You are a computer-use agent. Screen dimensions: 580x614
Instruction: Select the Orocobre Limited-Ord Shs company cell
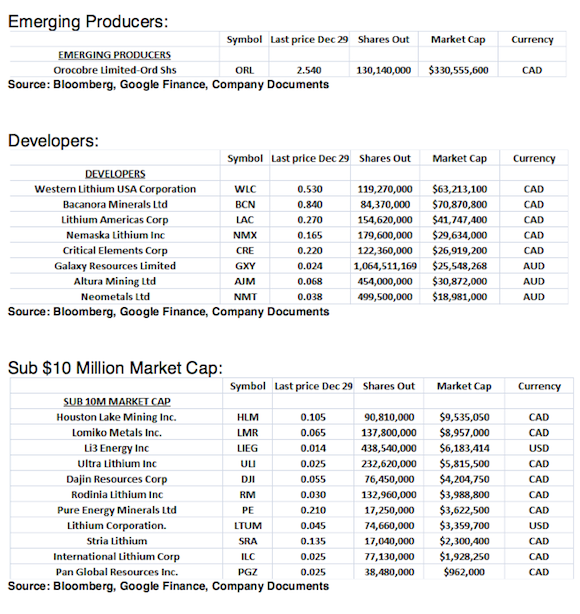[x=115, y=70]
